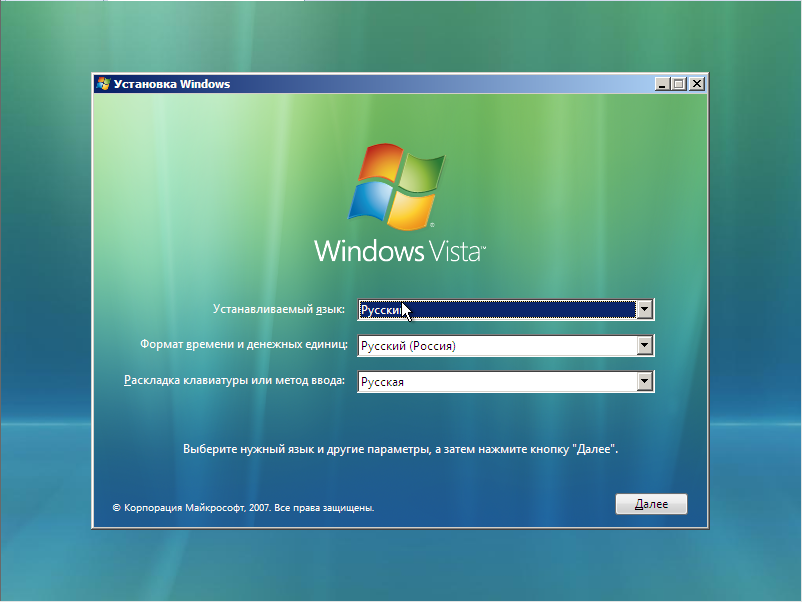The width and height of the screenshot is (803, 602).
Task: Click the Корпорация Майкрософт copyright text
Action: tap(243, 508)
